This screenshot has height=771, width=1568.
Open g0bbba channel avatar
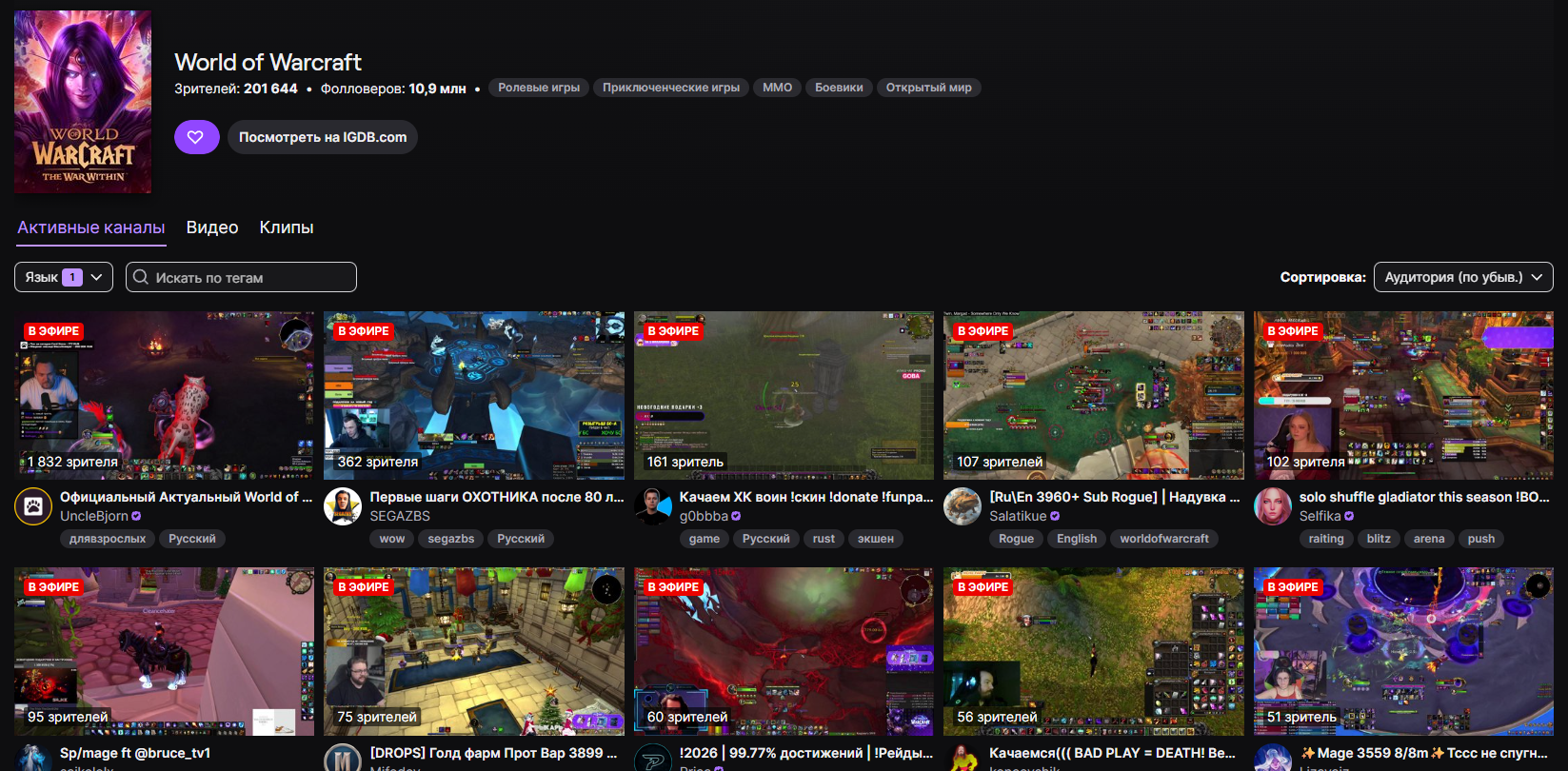click(x=653, y=506)
